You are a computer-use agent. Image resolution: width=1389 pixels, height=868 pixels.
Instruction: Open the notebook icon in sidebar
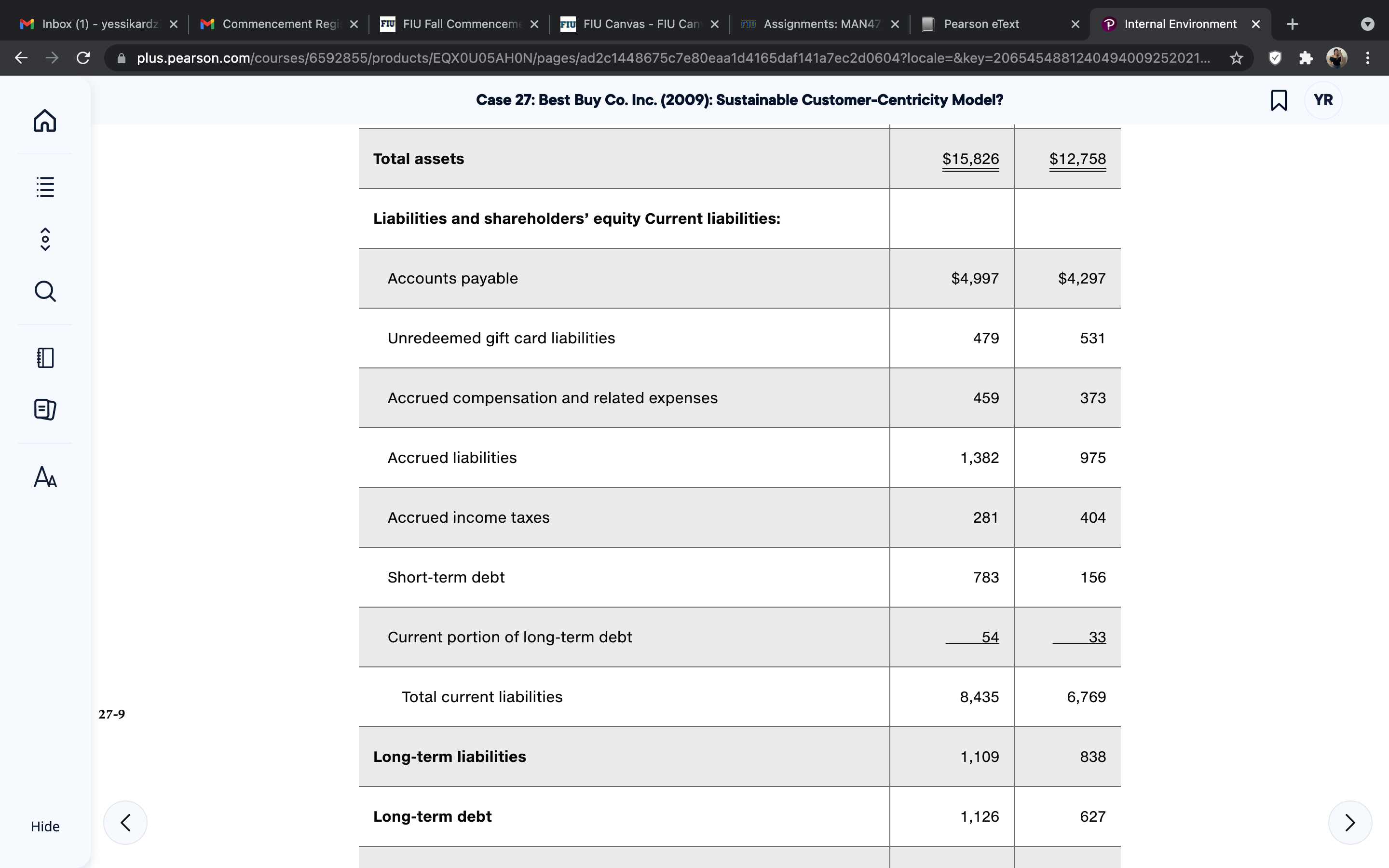pos(45,358)
